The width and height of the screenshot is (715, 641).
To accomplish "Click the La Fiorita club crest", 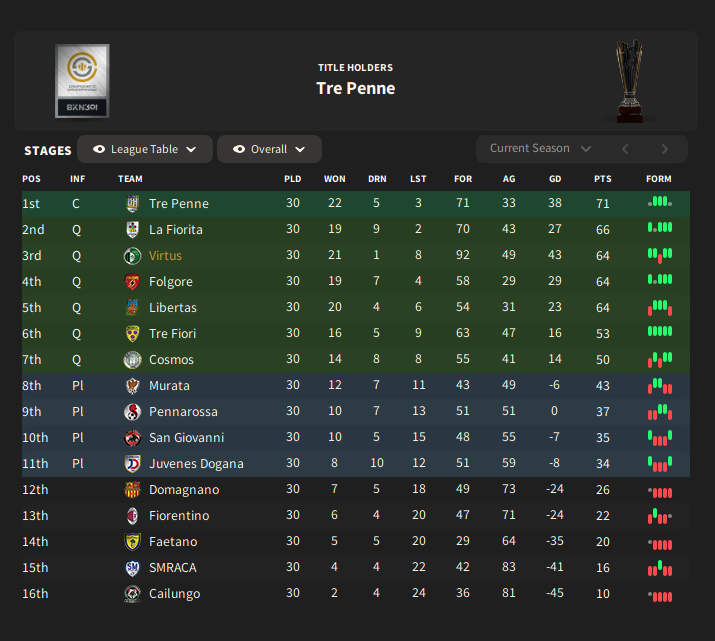I will (x=132, y=230).
